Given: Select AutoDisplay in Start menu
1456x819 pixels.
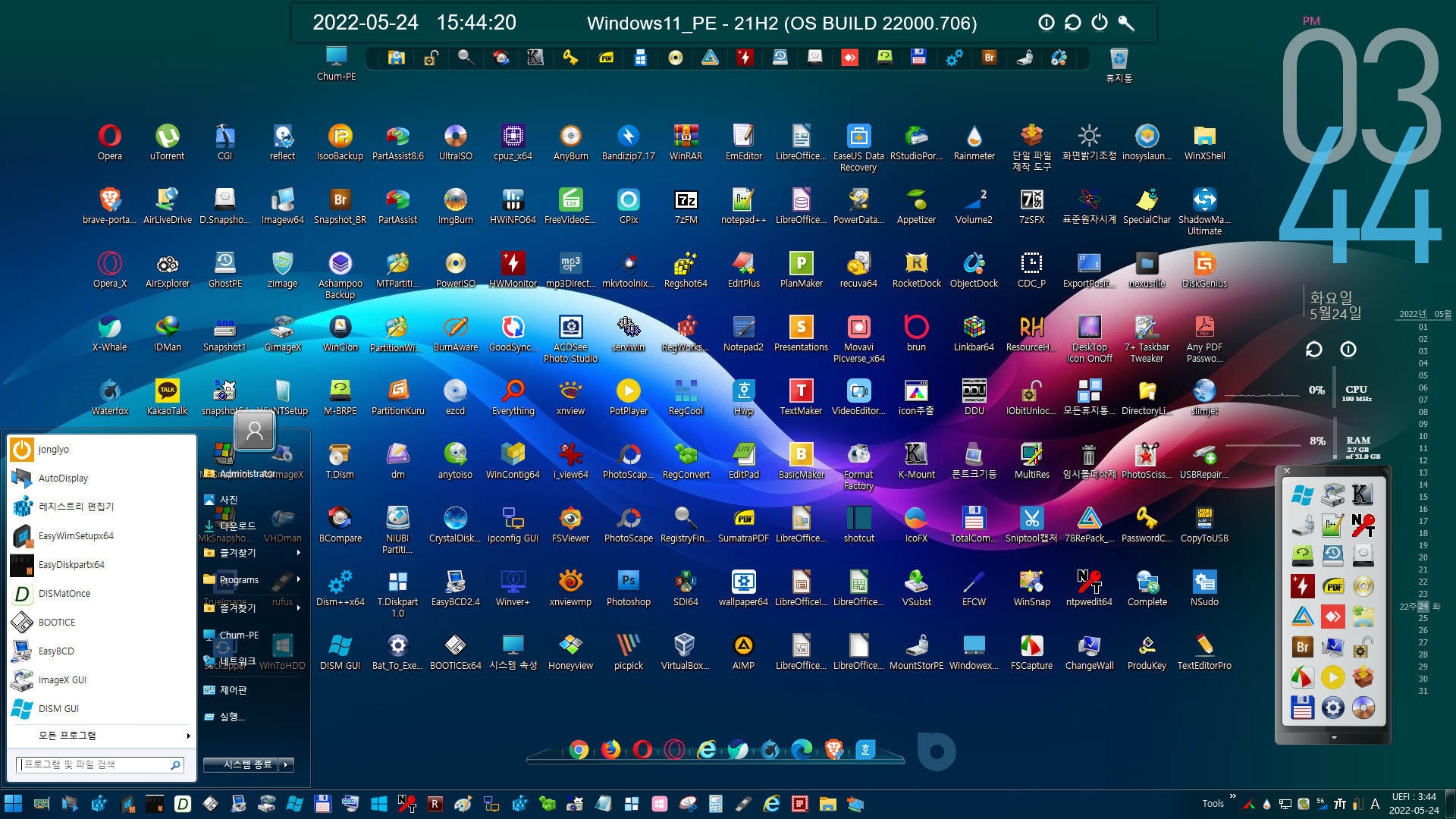Looking at the screenshot, I should (102, 479).
